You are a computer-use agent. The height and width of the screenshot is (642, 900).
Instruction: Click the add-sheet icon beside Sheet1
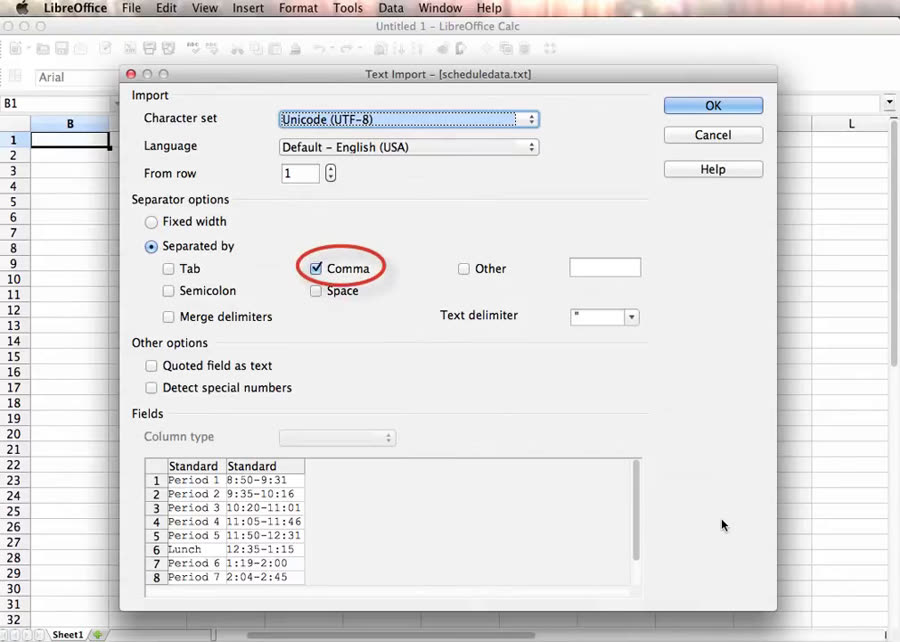98,635
